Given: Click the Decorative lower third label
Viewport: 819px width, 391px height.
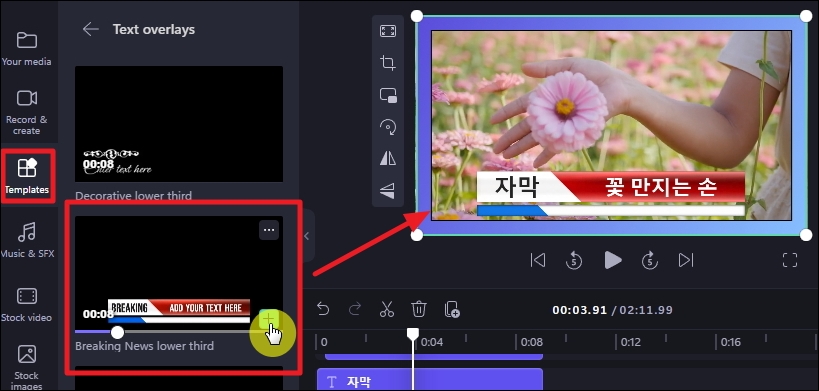Looking at the screenshot, I should point(133,196).
